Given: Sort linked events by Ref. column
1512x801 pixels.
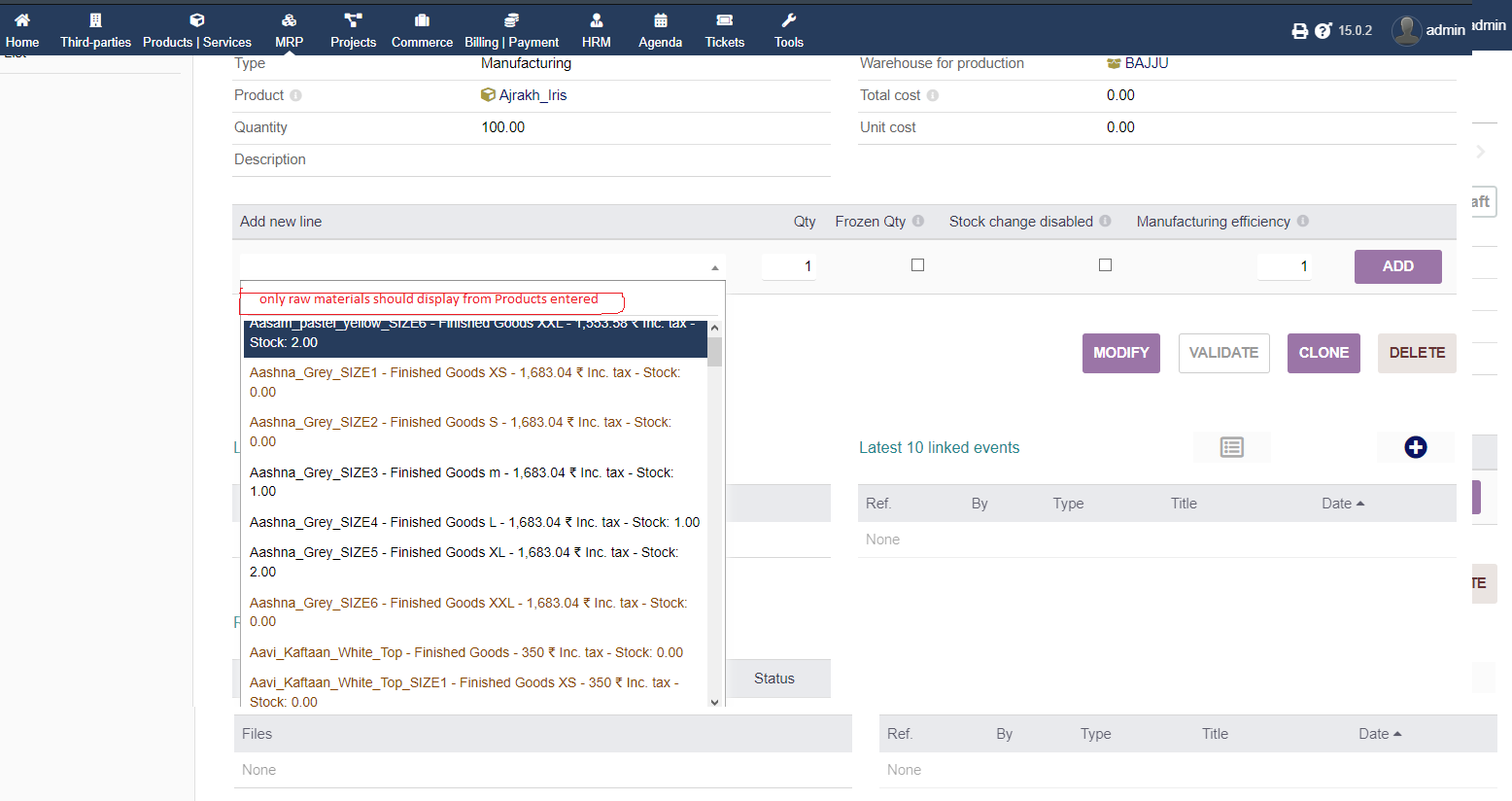Looking at the screenshot, I should [x=878, y=504].
